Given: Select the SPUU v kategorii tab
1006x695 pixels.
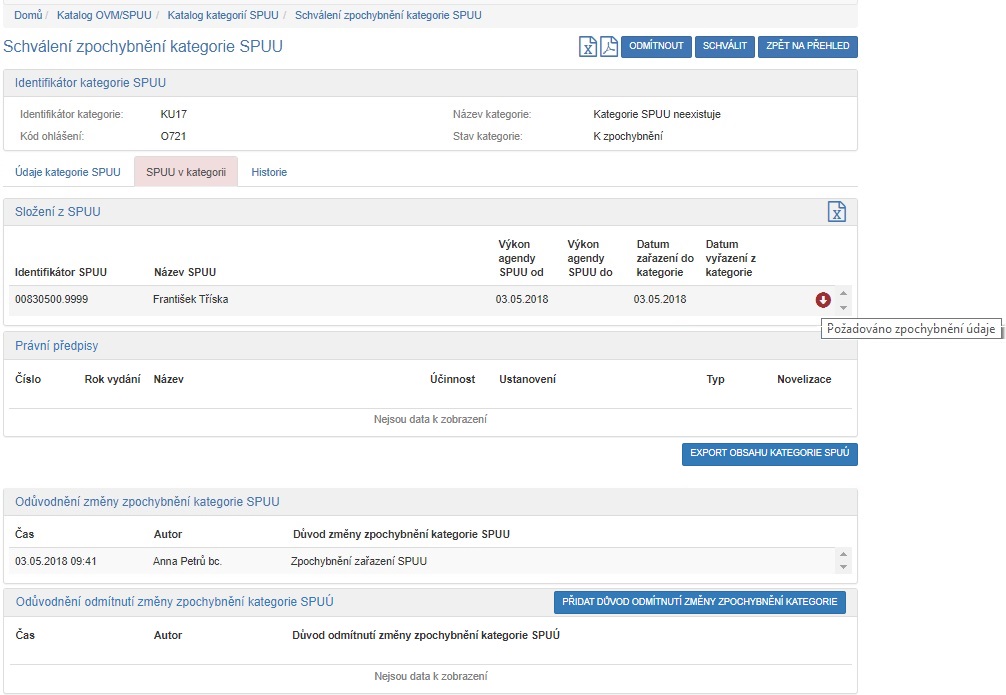Looking at the screenshot, I should tap(185, 172).
